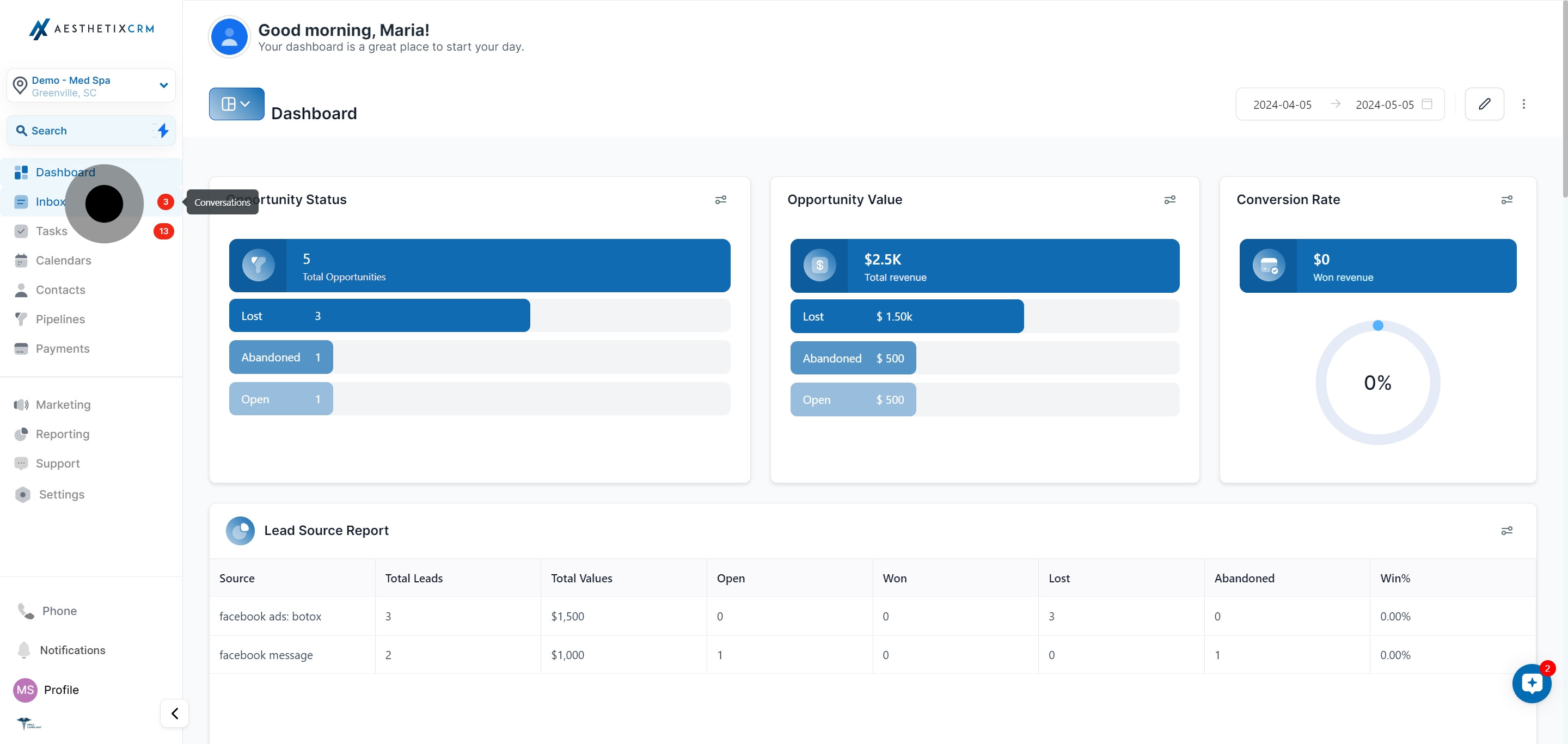Click the lightning bolt quick actions icon
The image size is (1568, 744).
tap(163, 131)
